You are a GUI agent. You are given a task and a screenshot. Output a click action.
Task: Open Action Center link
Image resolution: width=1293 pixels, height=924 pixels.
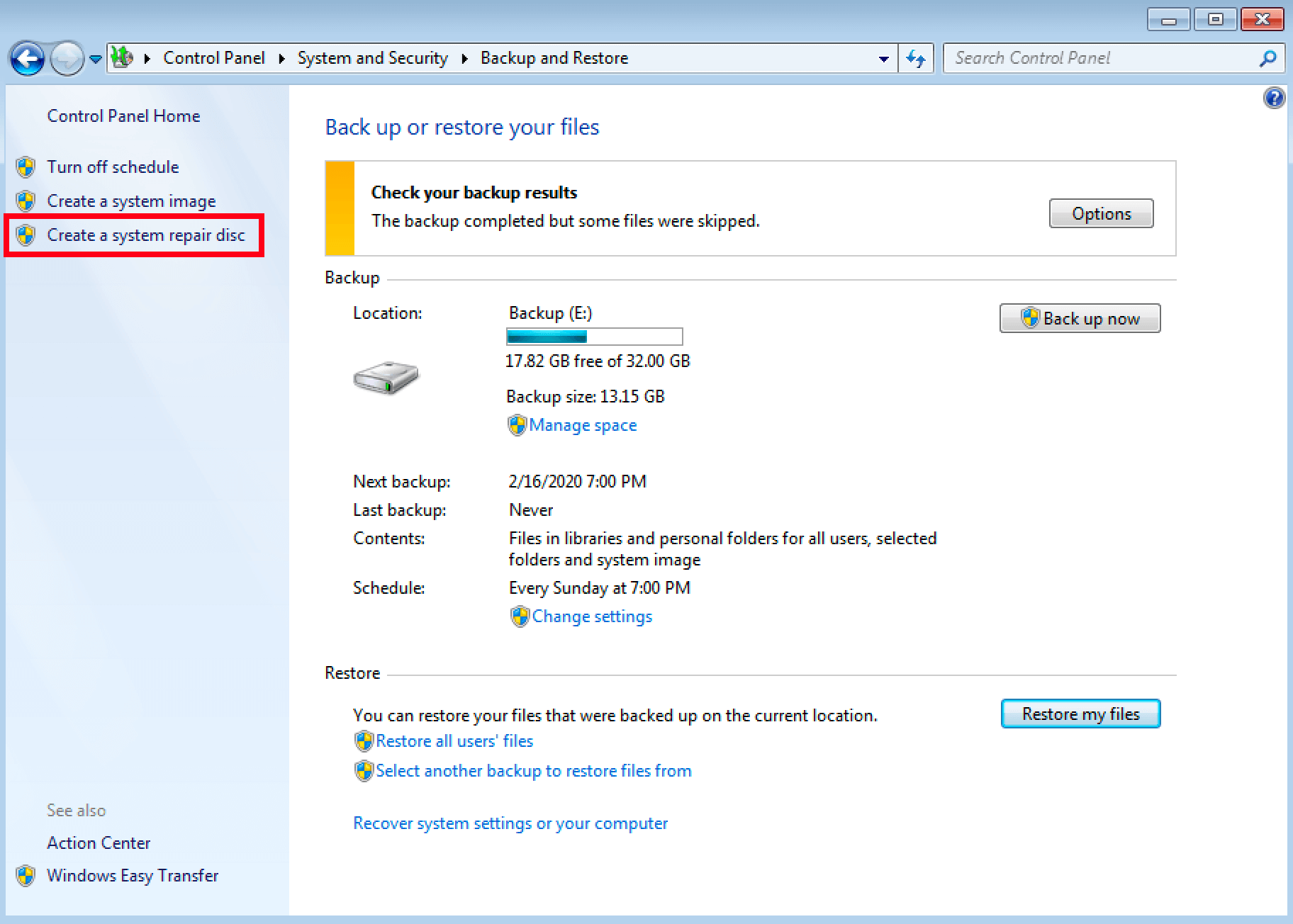point(99,843)
